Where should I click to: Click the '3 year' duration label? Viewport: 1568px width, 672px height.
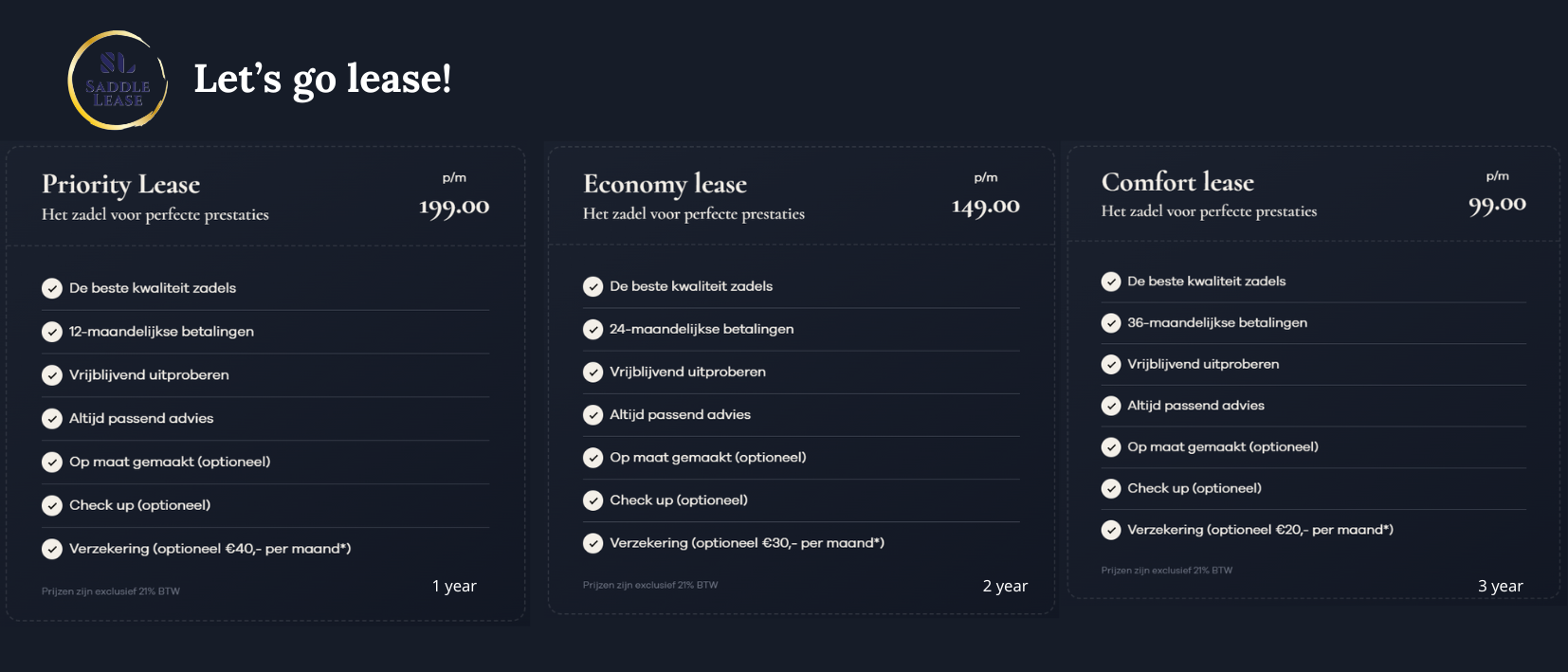(x=1500, y=586)
